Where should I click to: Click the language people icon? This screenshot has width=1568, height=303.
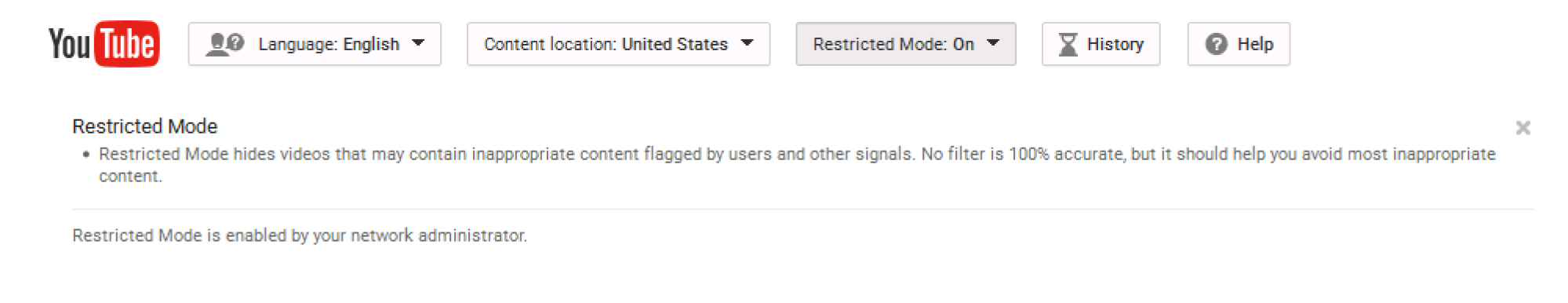pyautogui.click(x=225, y=44)
